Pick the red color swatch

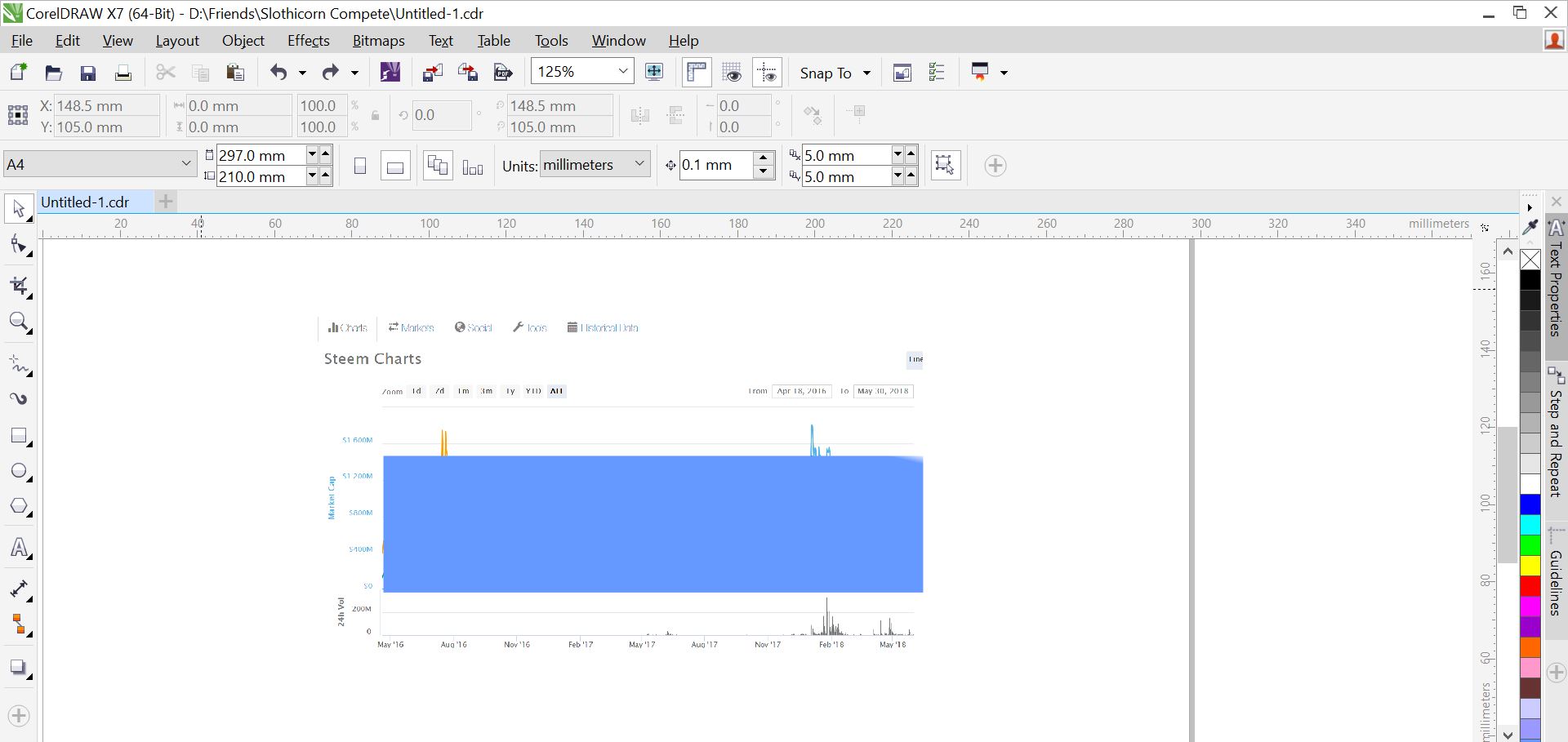(x=1530, y=586)
